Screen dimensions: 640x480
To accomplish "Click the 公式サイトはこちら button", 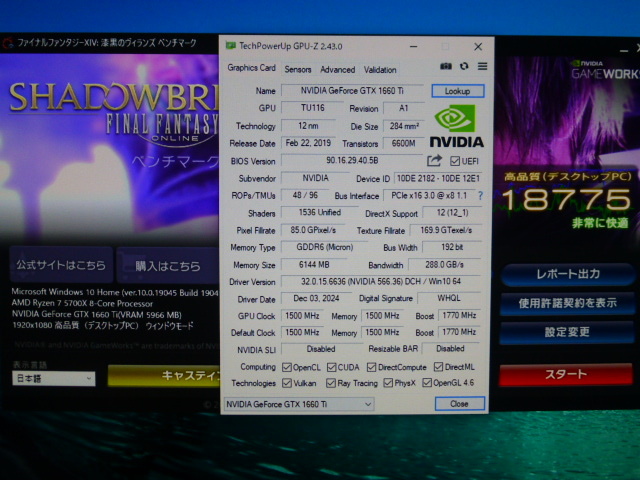I will [x=61, y=264].
